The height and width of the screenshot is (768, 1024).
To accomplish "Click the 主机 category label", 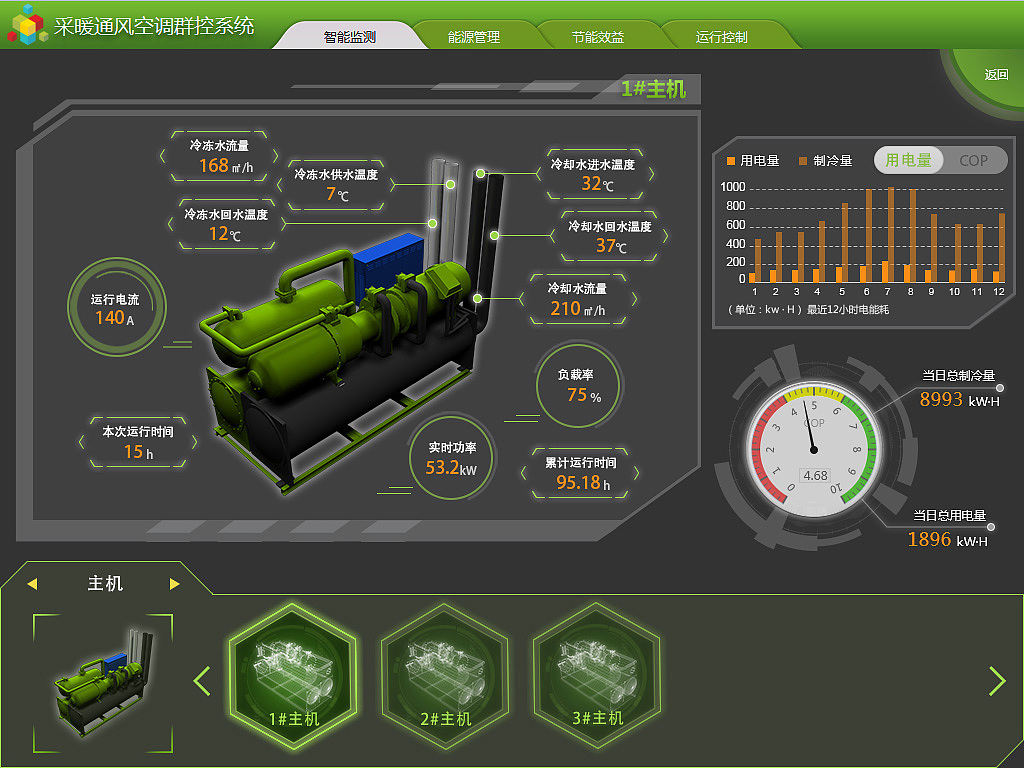I will (104, 583).
